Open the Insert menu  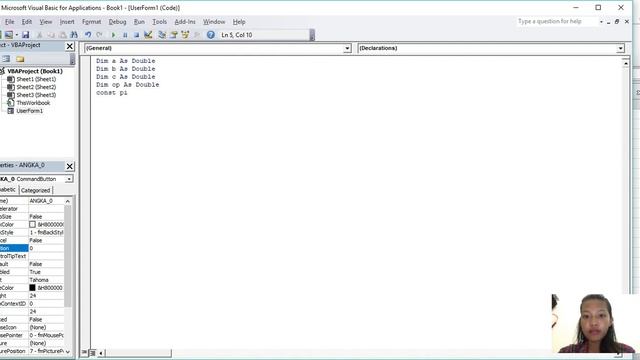[67, 22]
